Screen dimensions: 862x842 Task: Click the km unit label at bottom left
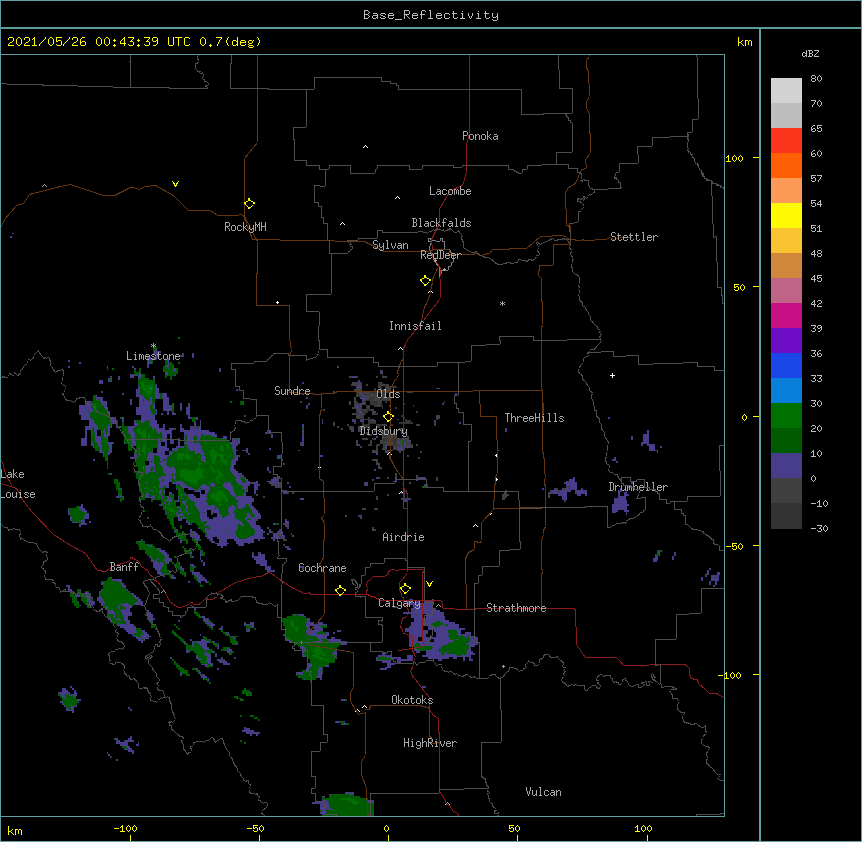point(14,830)
